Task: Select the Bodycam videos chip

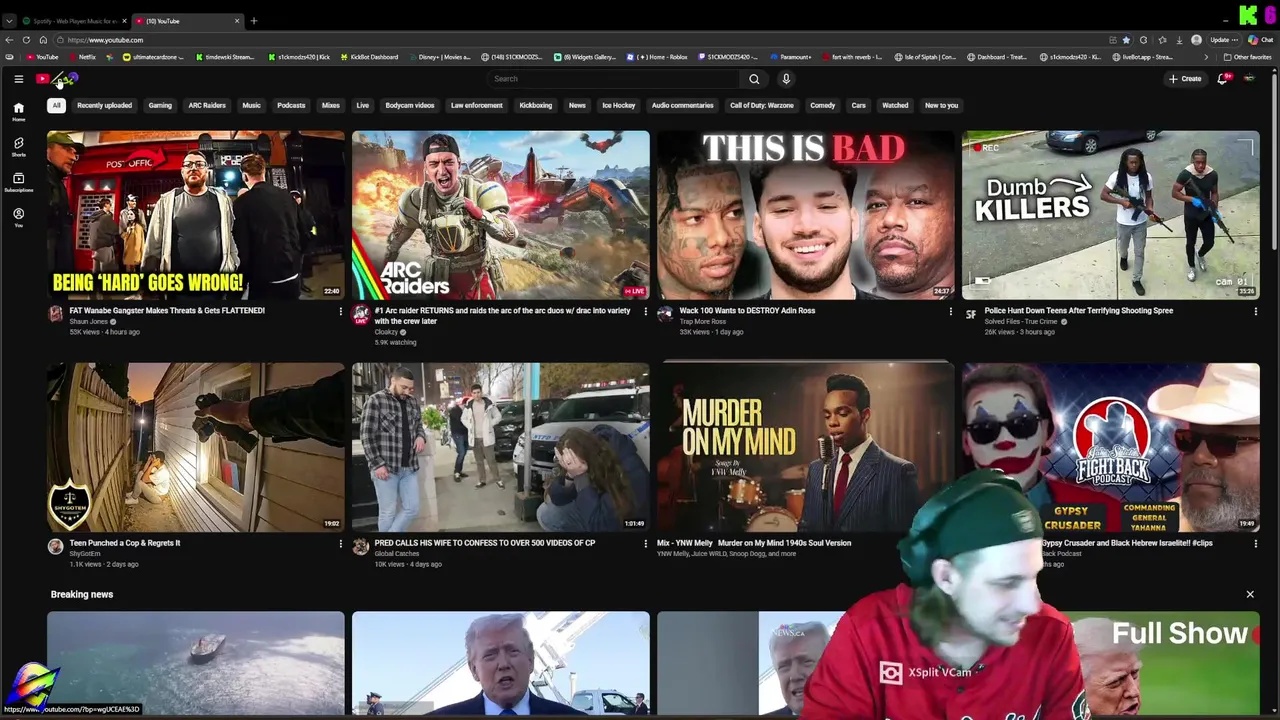Action: pyautogui.click(x=410, y=105)
